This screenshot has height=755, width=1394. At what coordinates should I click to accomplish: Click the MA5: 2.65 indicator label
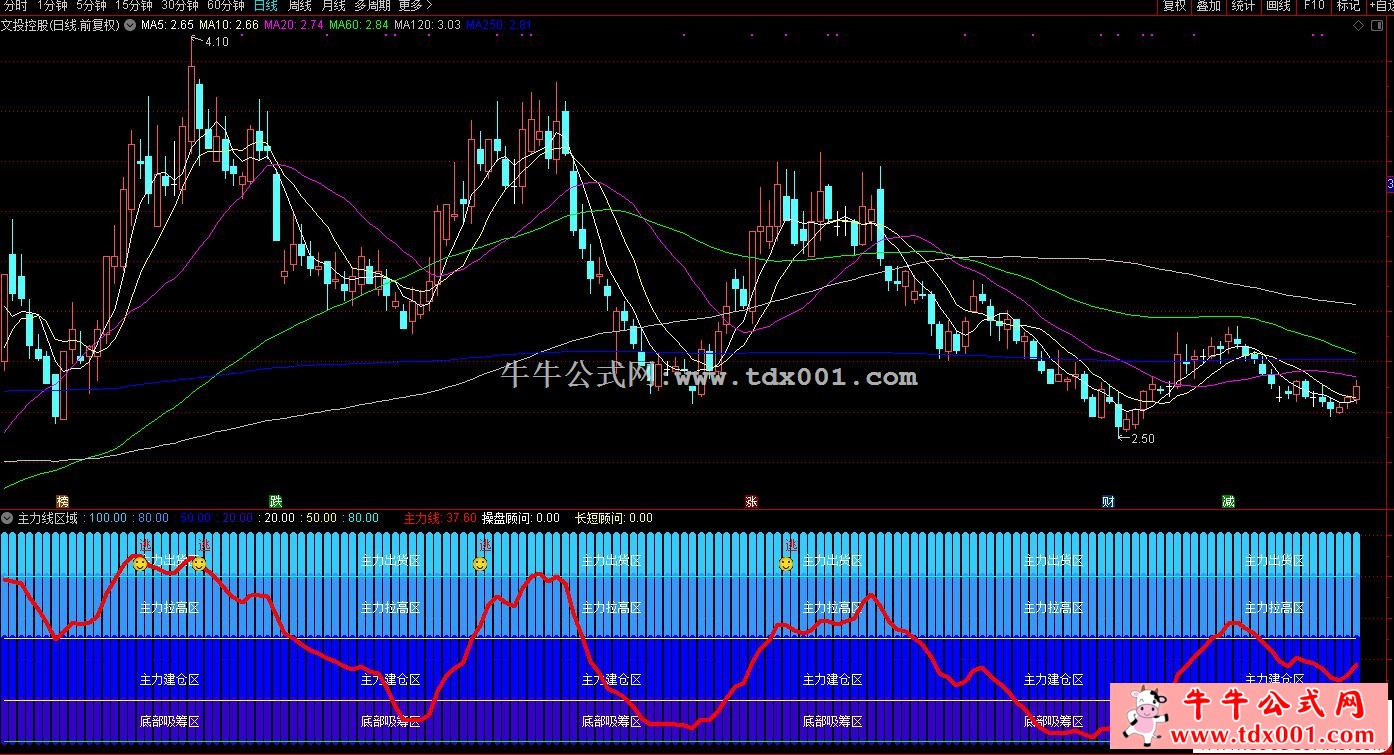167,25
